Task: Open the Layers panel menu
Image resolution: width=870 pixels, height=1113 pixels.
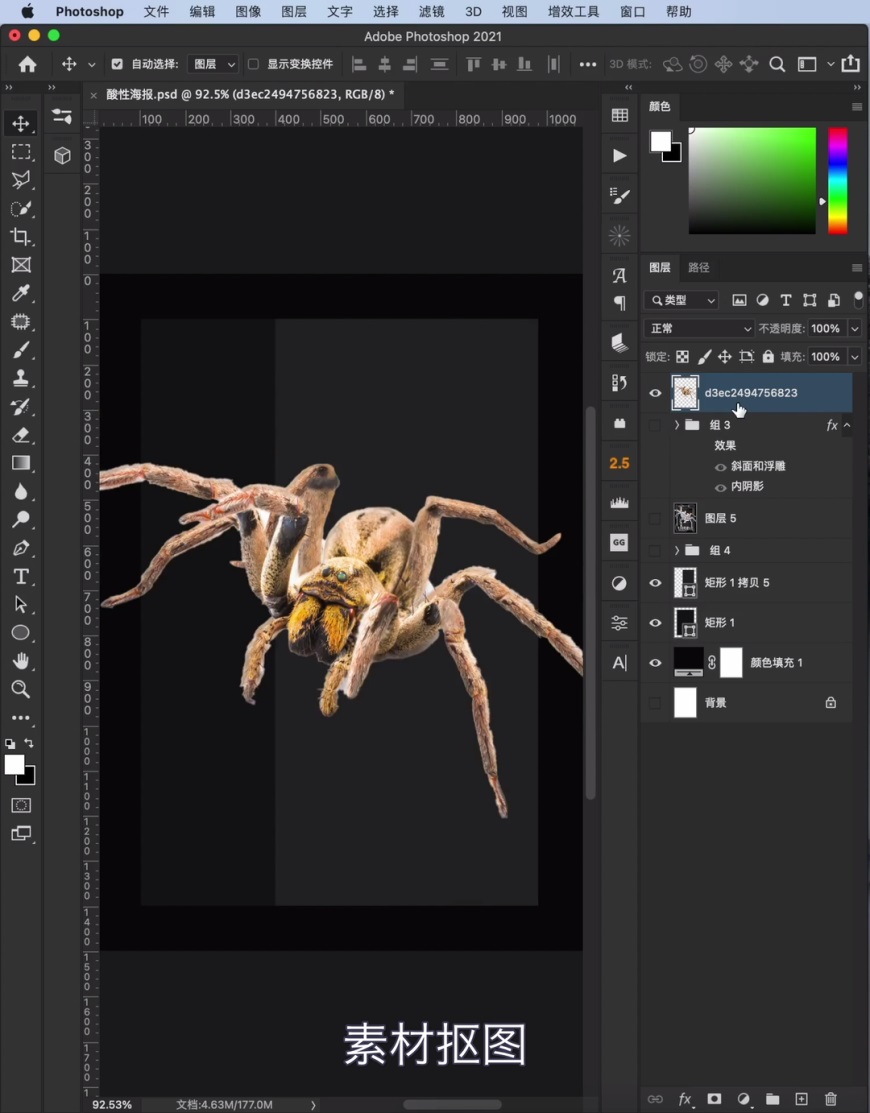Action: point(857,268)
